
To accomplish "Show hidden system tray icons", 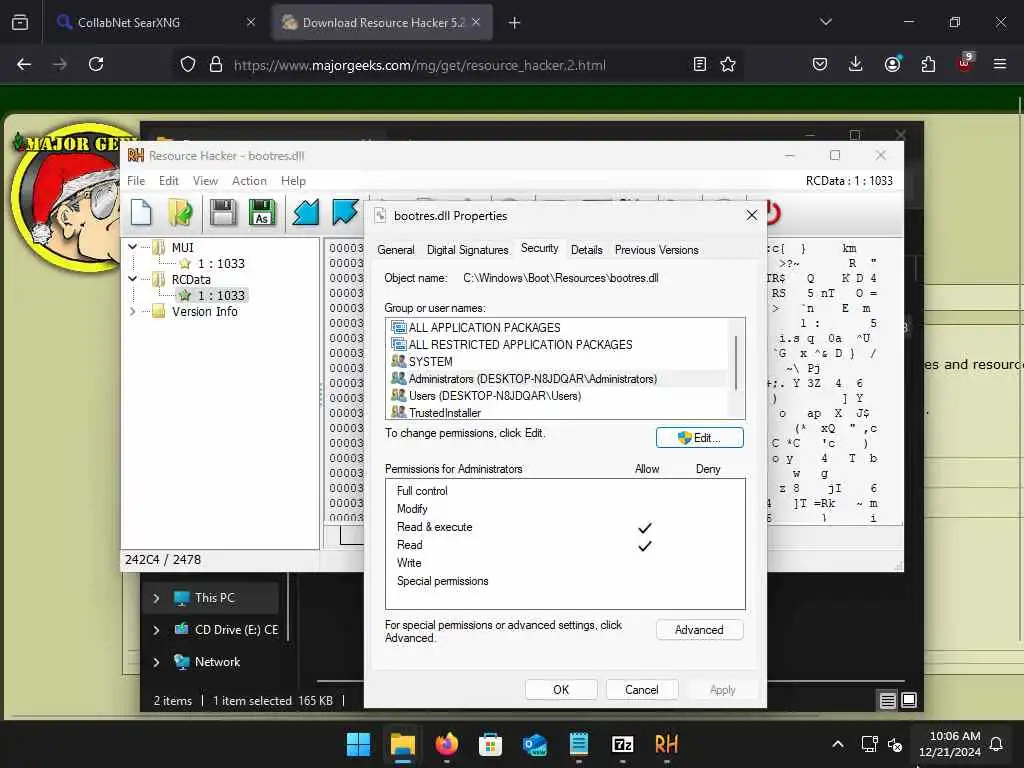I will click(838, 744).
